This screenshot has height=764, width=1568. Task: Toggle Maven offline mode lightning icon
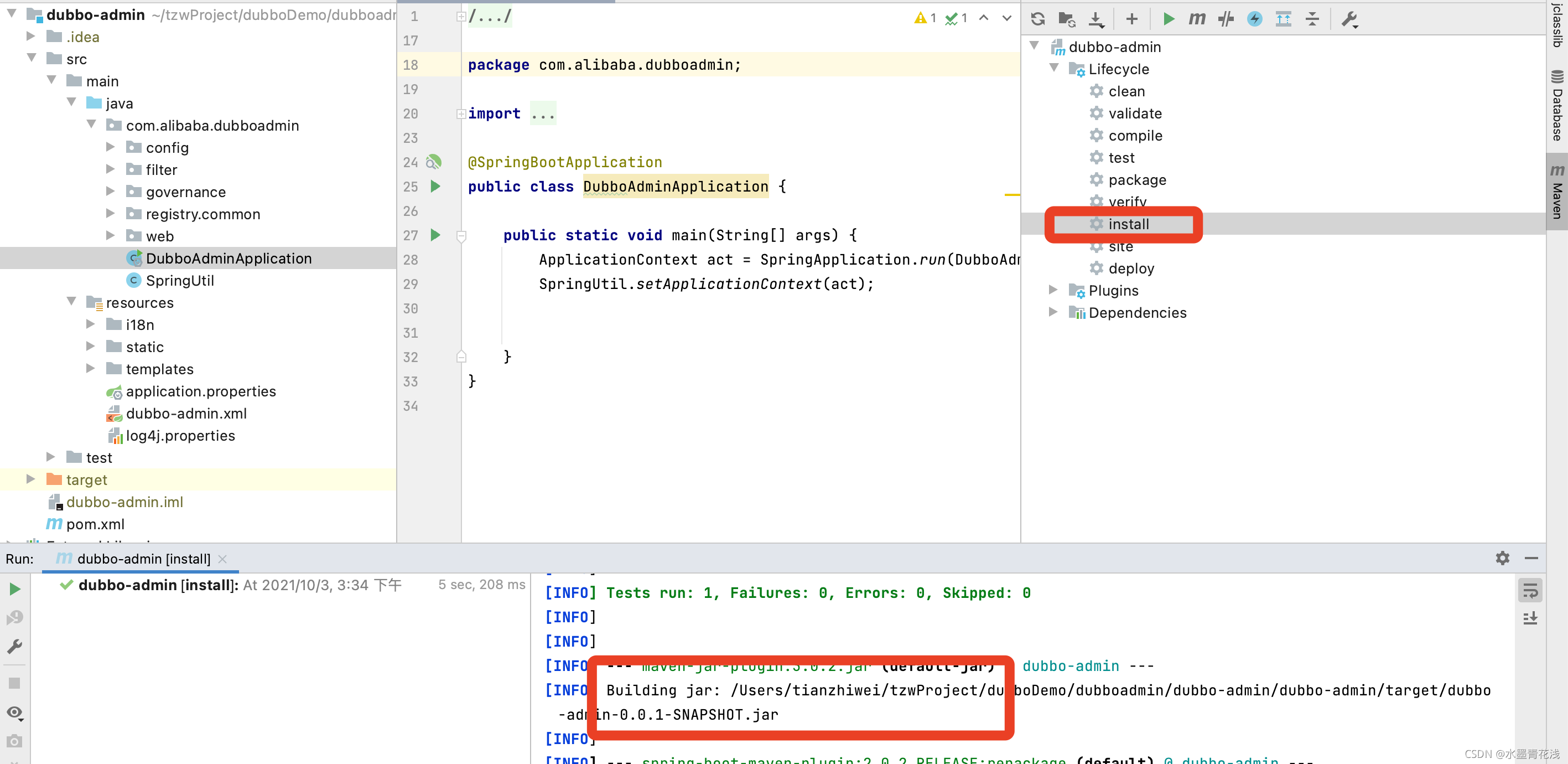[x=1254, y=19]
